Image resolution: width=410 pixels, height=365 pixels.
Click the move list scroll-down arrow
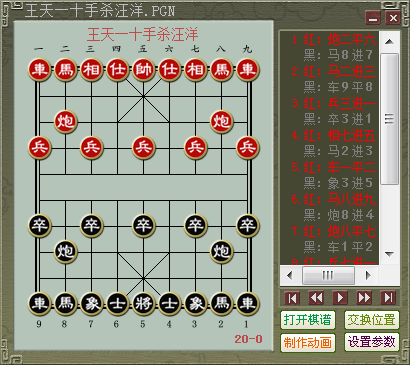389,255
